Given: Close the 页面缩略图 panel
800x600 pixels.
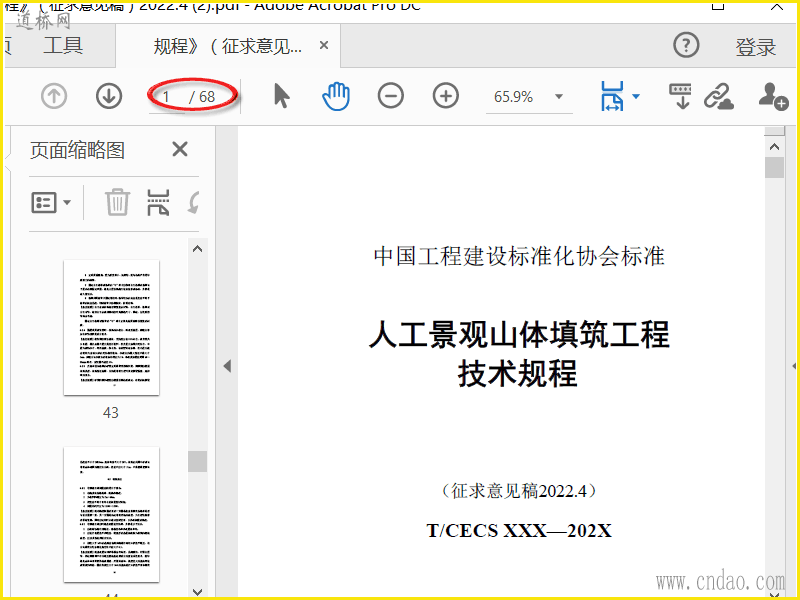Looking at the screenshot, I should click(180, 149).
